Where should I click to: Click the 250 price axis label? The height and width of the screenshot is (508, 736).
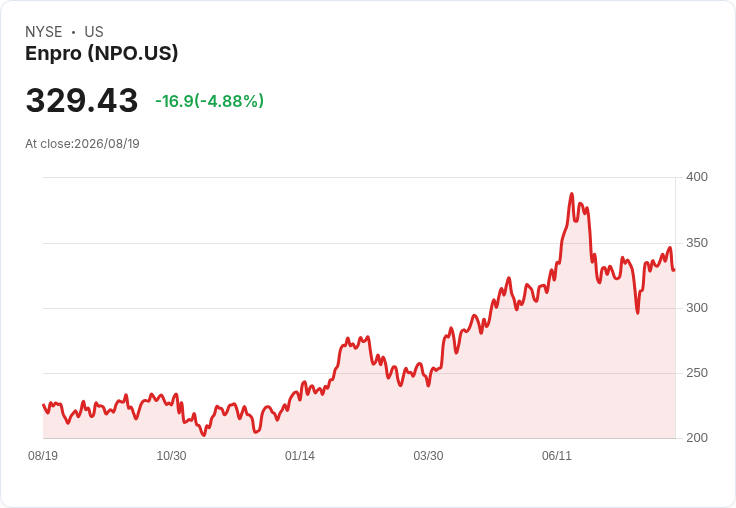(697, 373)
